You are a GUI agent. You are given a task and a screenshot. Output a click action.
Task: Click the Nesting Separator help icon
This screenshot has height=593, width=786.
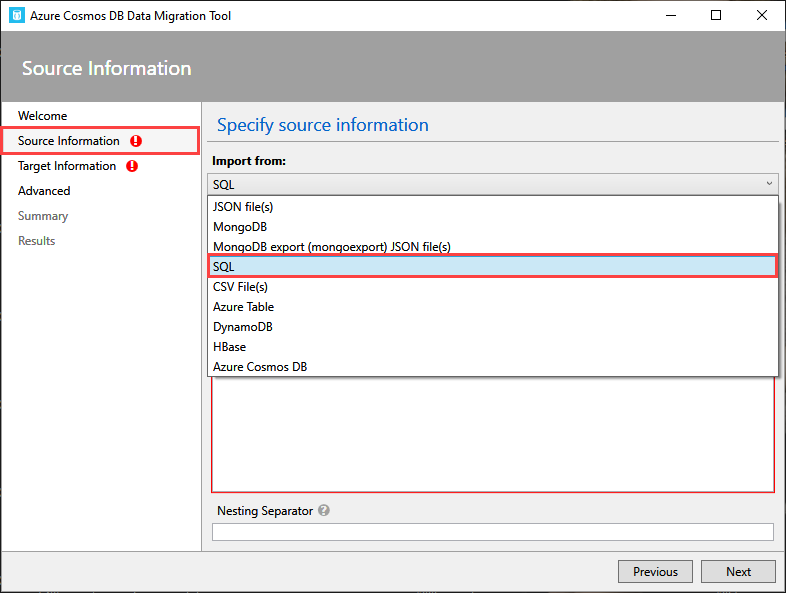pos(324,510)
